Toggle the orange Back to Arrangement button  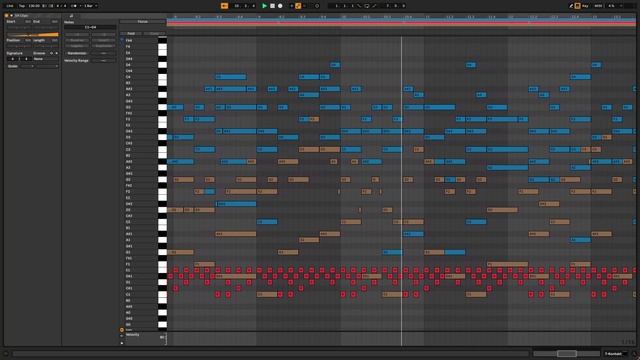click(224, 6)
